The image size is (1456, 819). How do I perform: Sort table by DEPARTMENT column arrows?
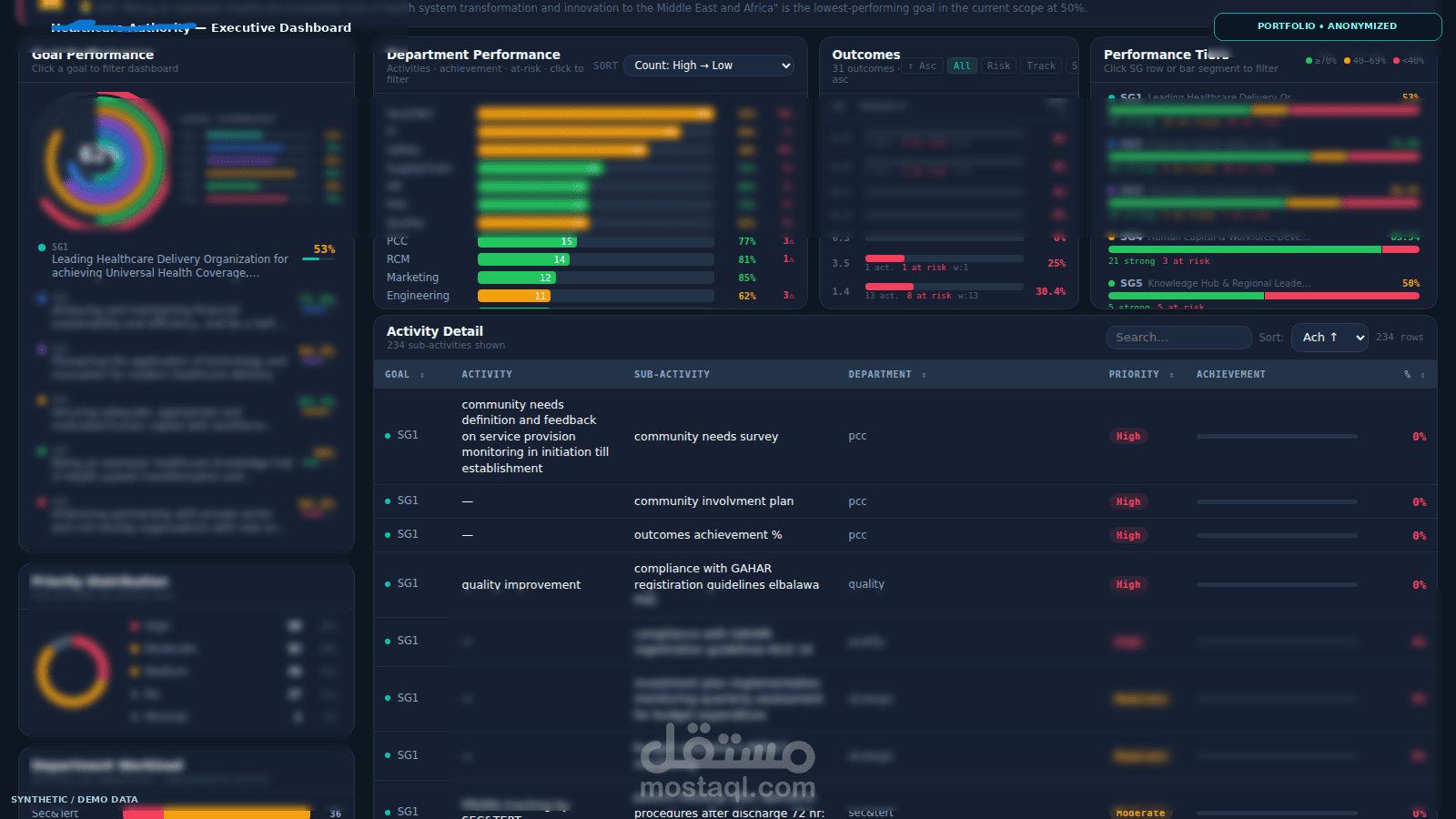924,375
